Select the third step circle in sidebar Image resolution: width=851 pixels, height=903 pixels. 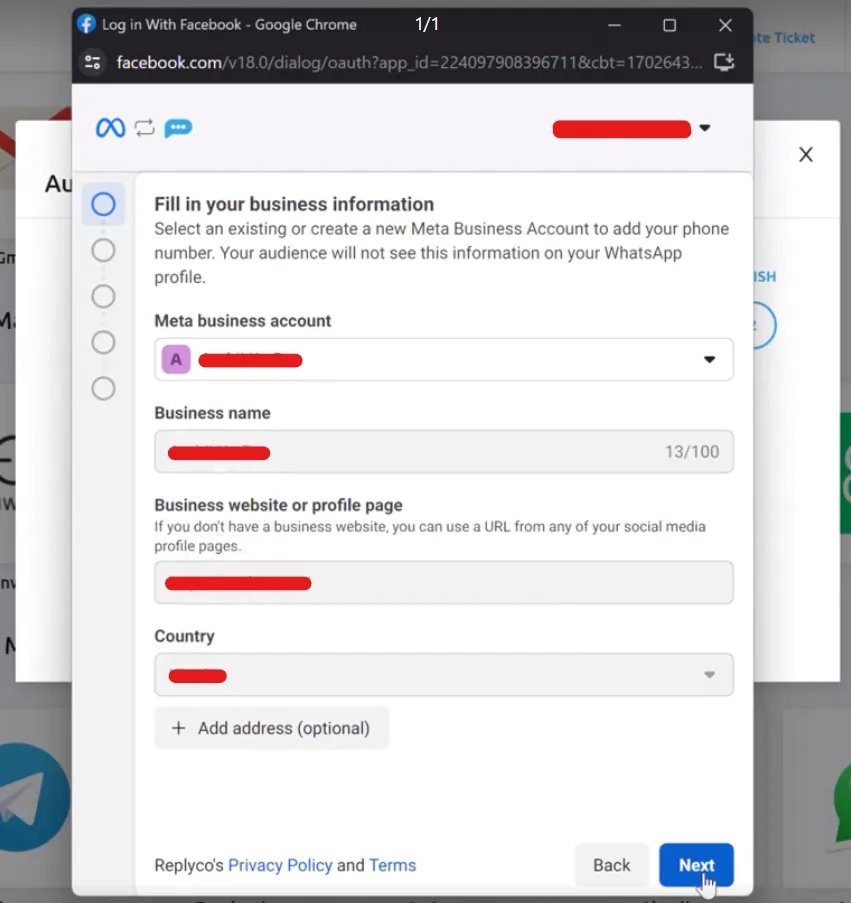[103, 296]
